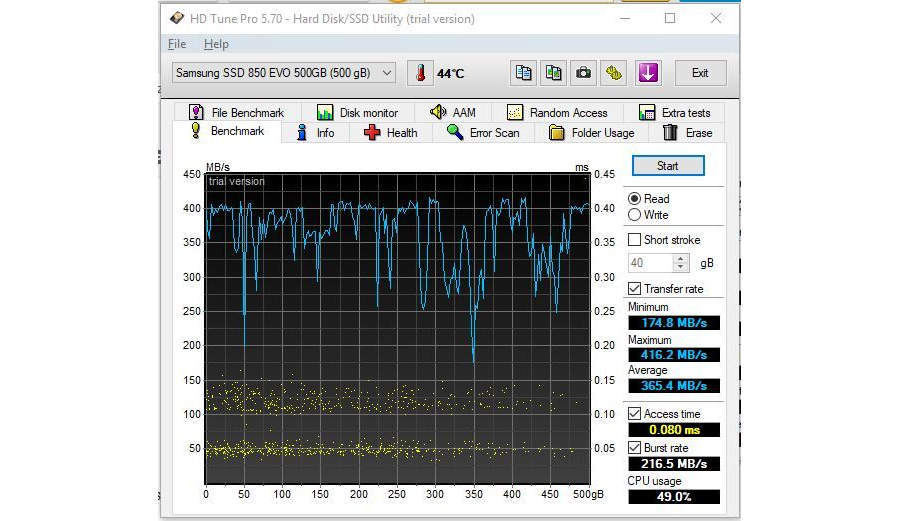Image resolution: width=900 pixels, height=521 pixels.
Task: Open the Extra tests tab
Action: (675, 112)
